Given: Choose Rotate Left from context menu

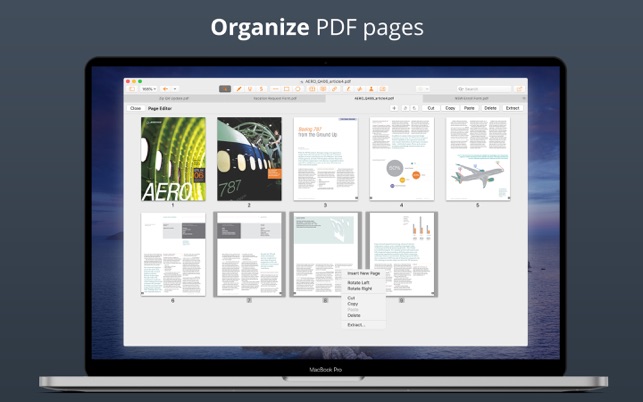Looking at the screenshot, I should (358, 283).
